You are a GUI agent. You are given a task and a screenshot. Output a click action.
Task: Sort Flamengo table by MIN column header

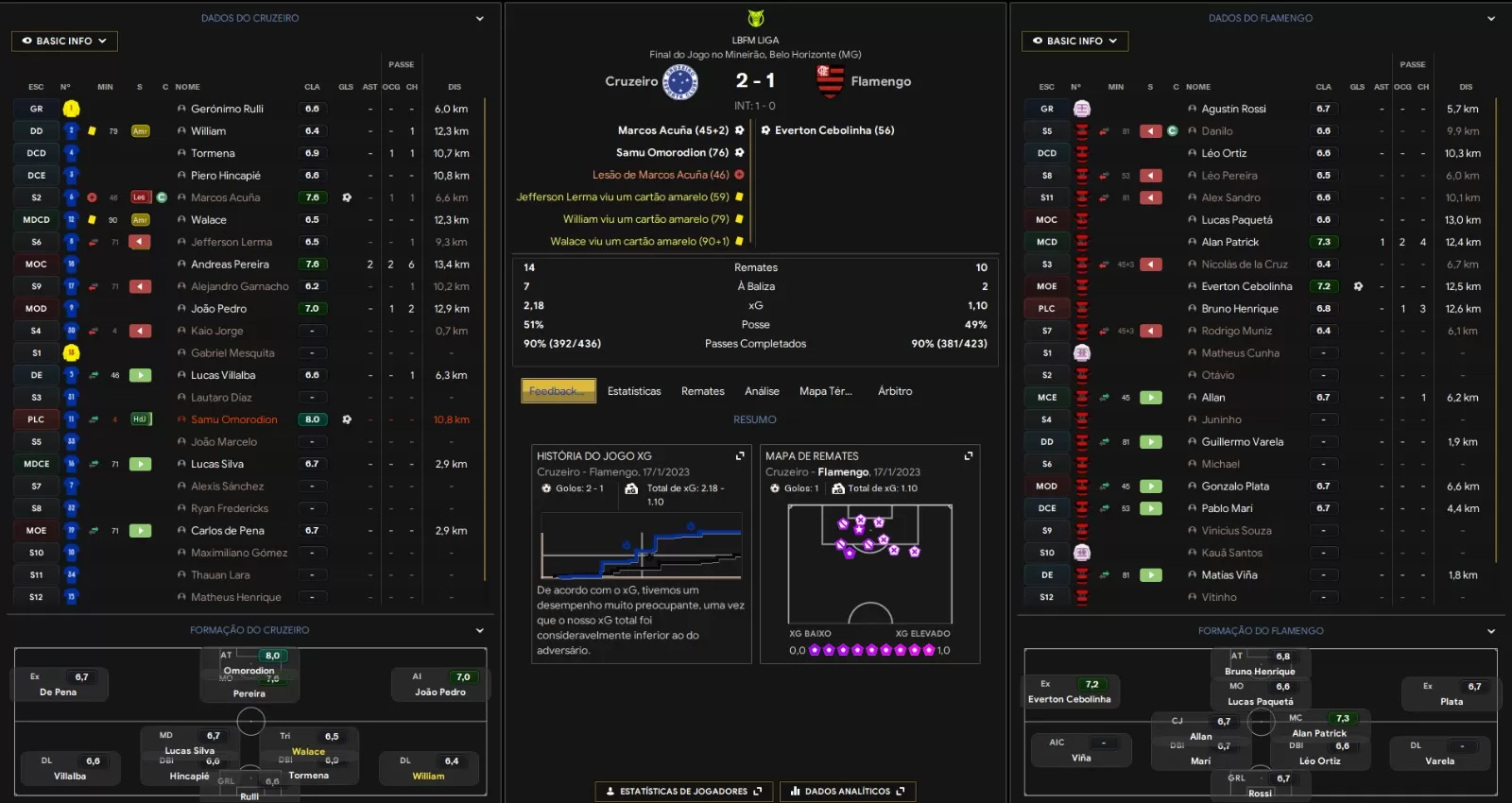click(x=1116, y=87)
